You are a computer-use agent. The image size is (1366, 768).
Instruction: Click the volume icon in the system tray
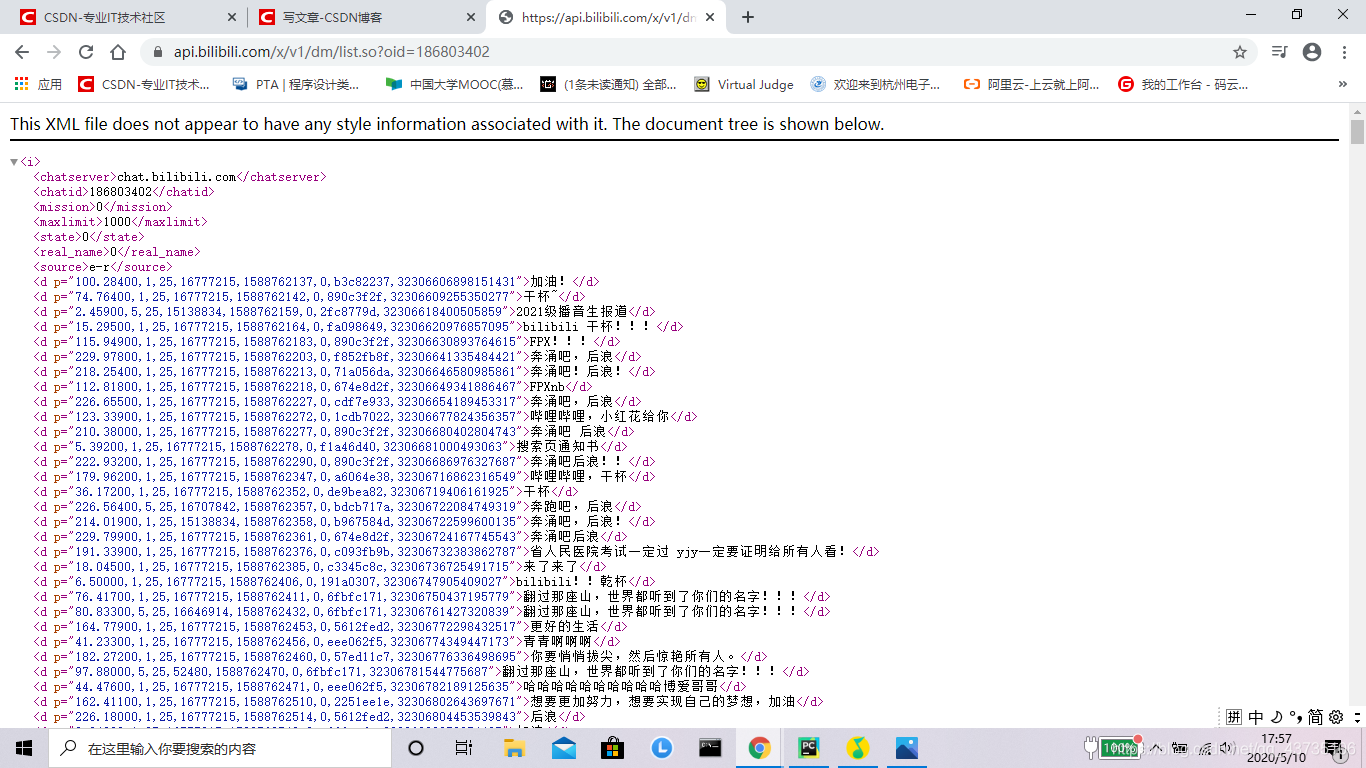tap(1225, 747)
